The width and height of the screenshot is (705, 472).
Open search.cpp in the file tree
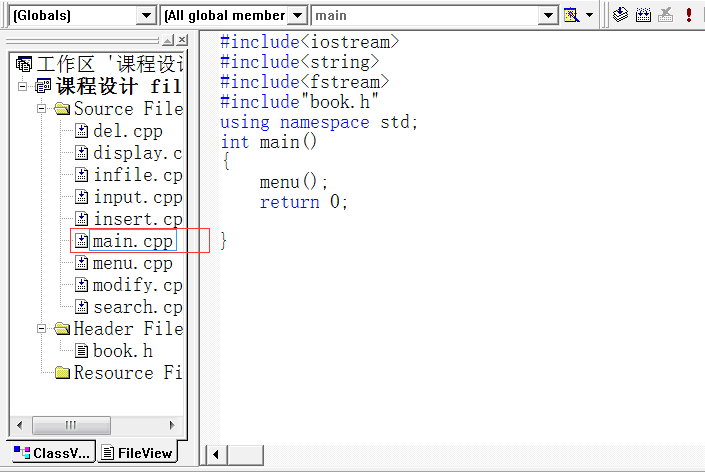138,307
